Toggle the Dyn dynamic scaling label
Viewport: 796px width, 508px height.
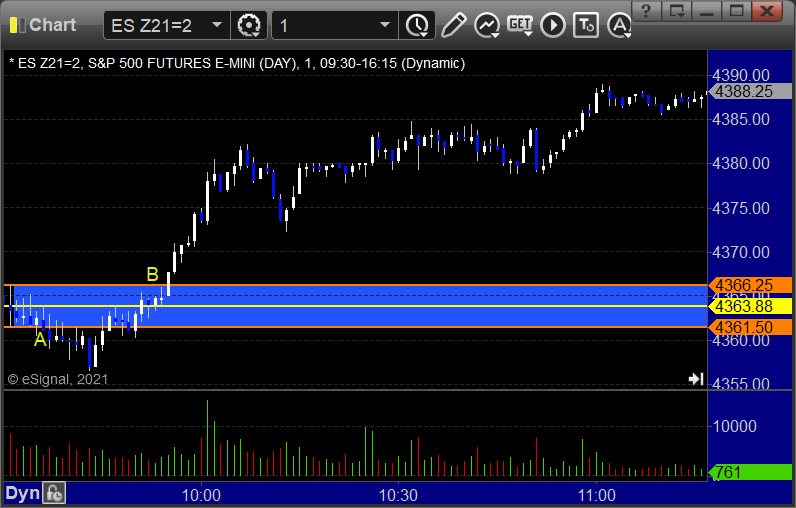[x=22, y=493]
